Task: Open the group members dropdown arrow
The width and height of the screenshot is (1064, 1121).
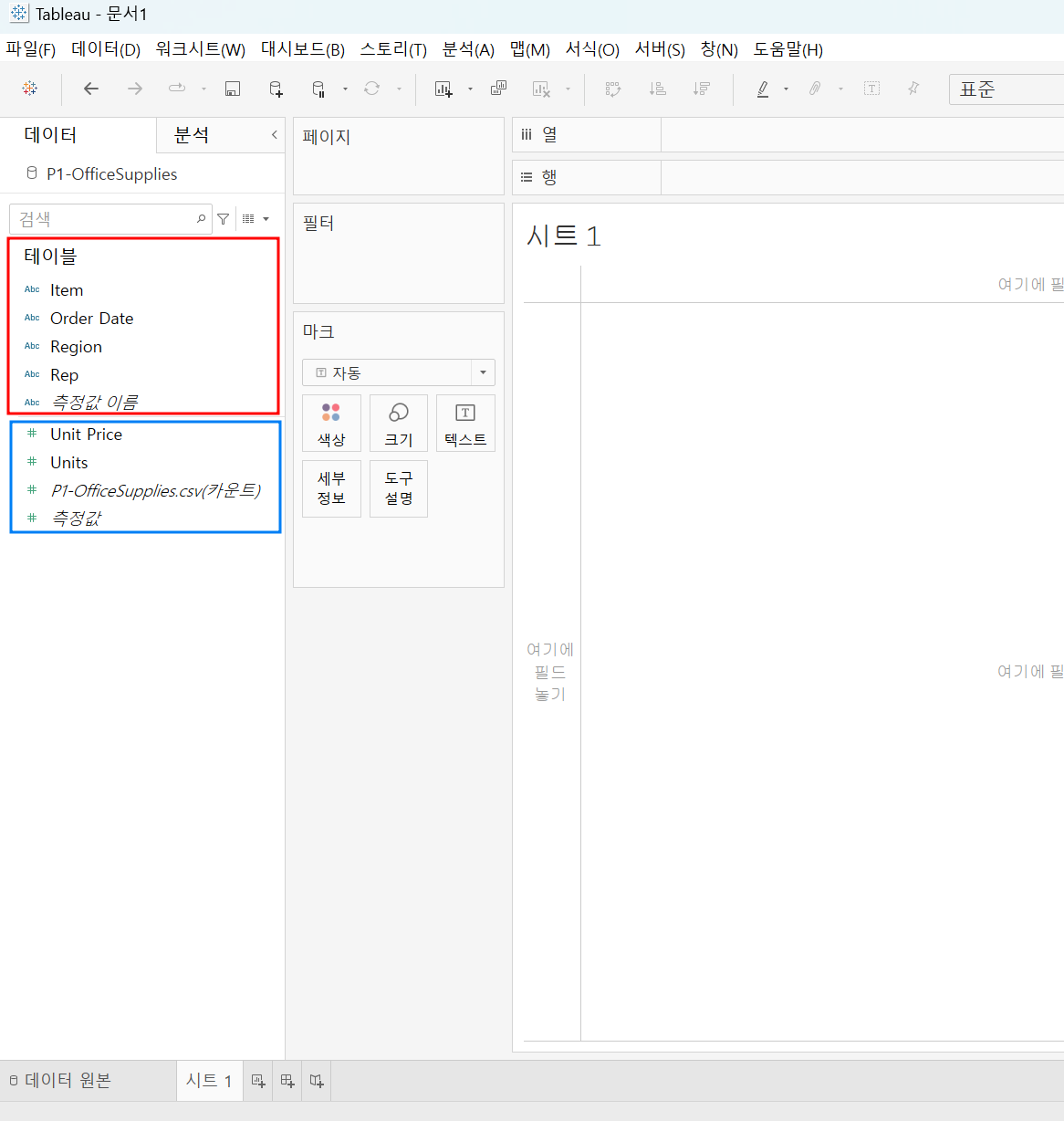Action: click(x=840, y=89)
